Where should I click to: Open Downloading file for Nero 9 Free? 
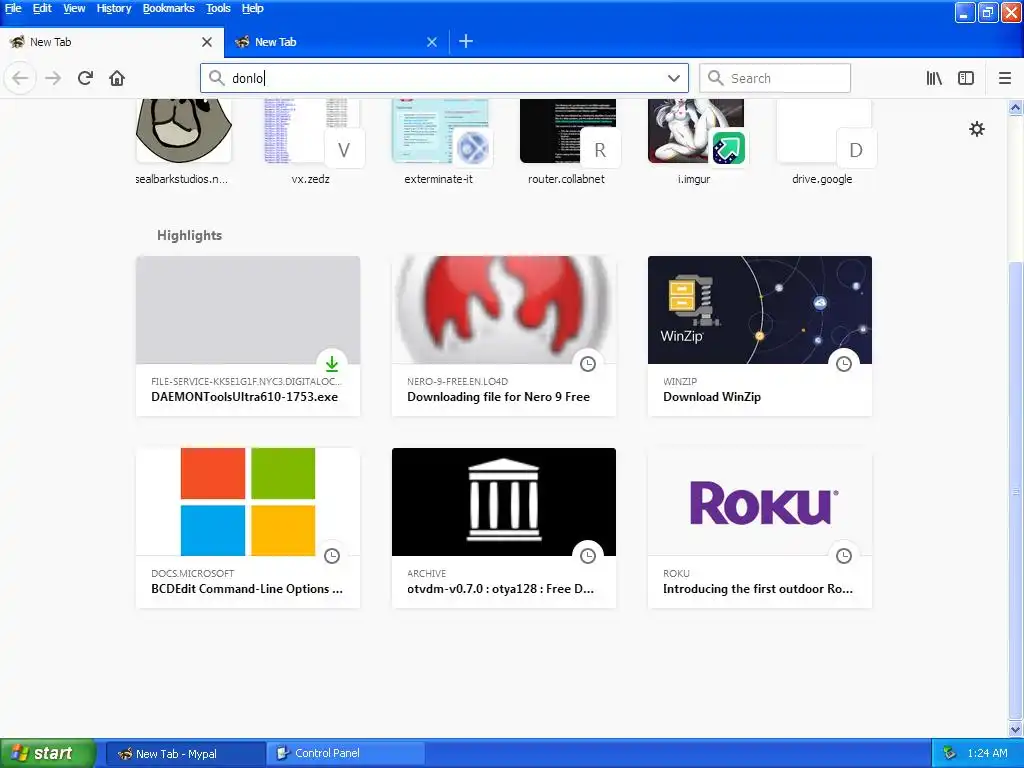point(504,336)
